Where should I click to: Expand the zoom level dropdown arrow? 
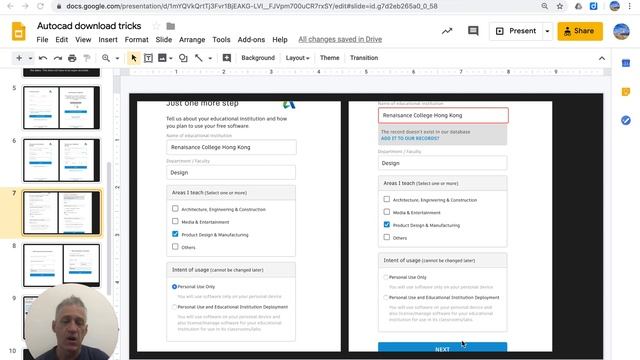[117, 58]
